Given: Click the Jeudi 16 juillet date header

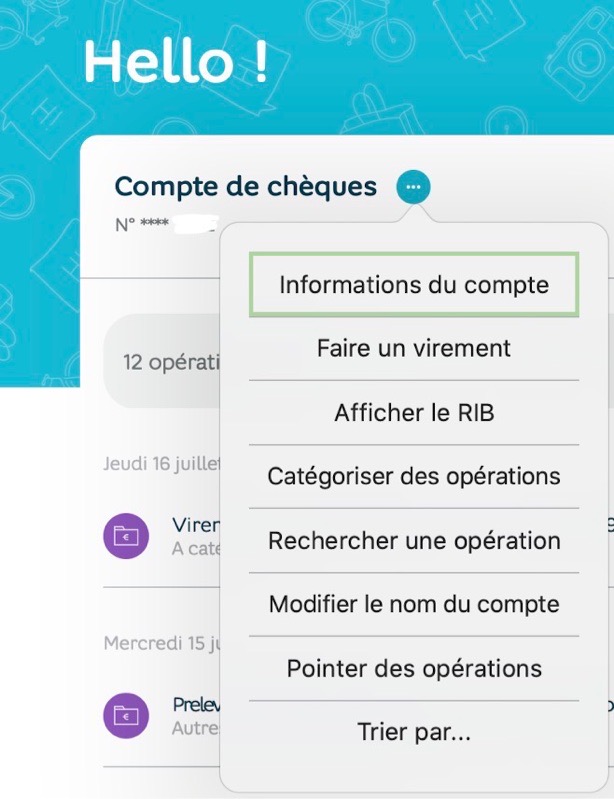Looking at the screenshot, I should 160,465.
